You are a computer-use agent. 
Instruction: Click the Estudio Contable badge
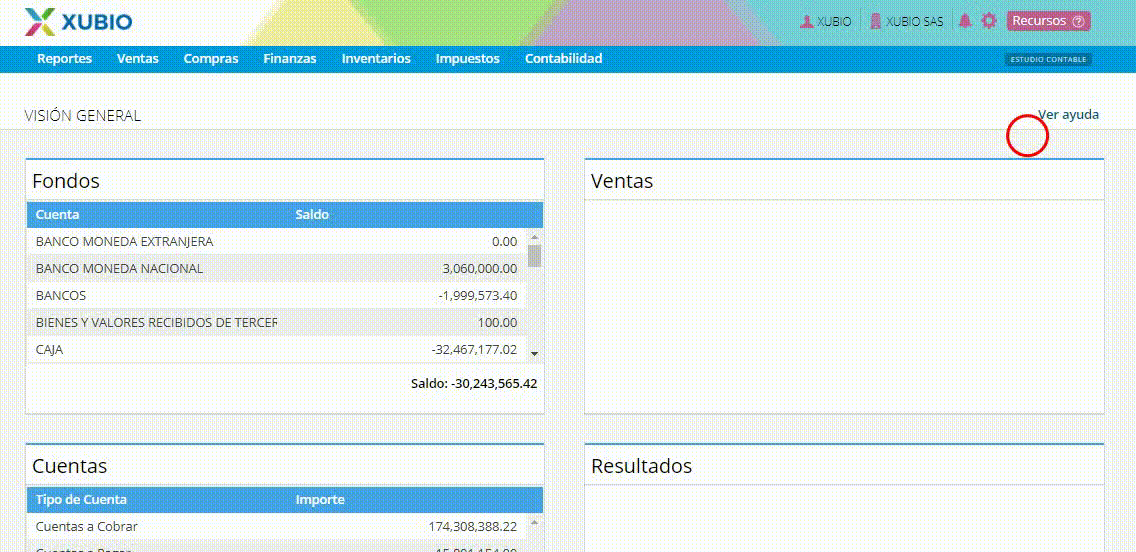tap(1048, 59)
